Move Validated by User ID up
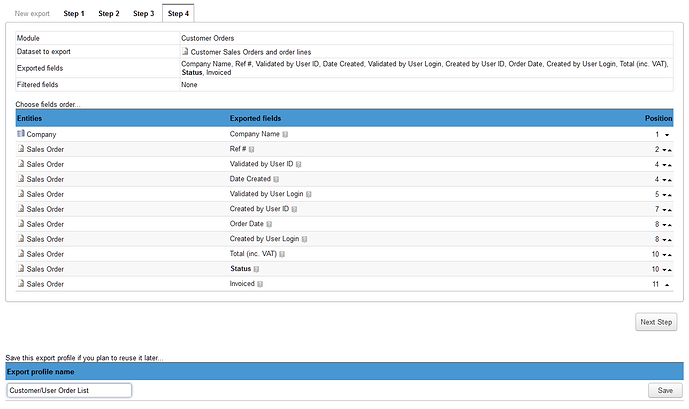The image size is (689, 409). pyautogui.click(x=670, y=165)
